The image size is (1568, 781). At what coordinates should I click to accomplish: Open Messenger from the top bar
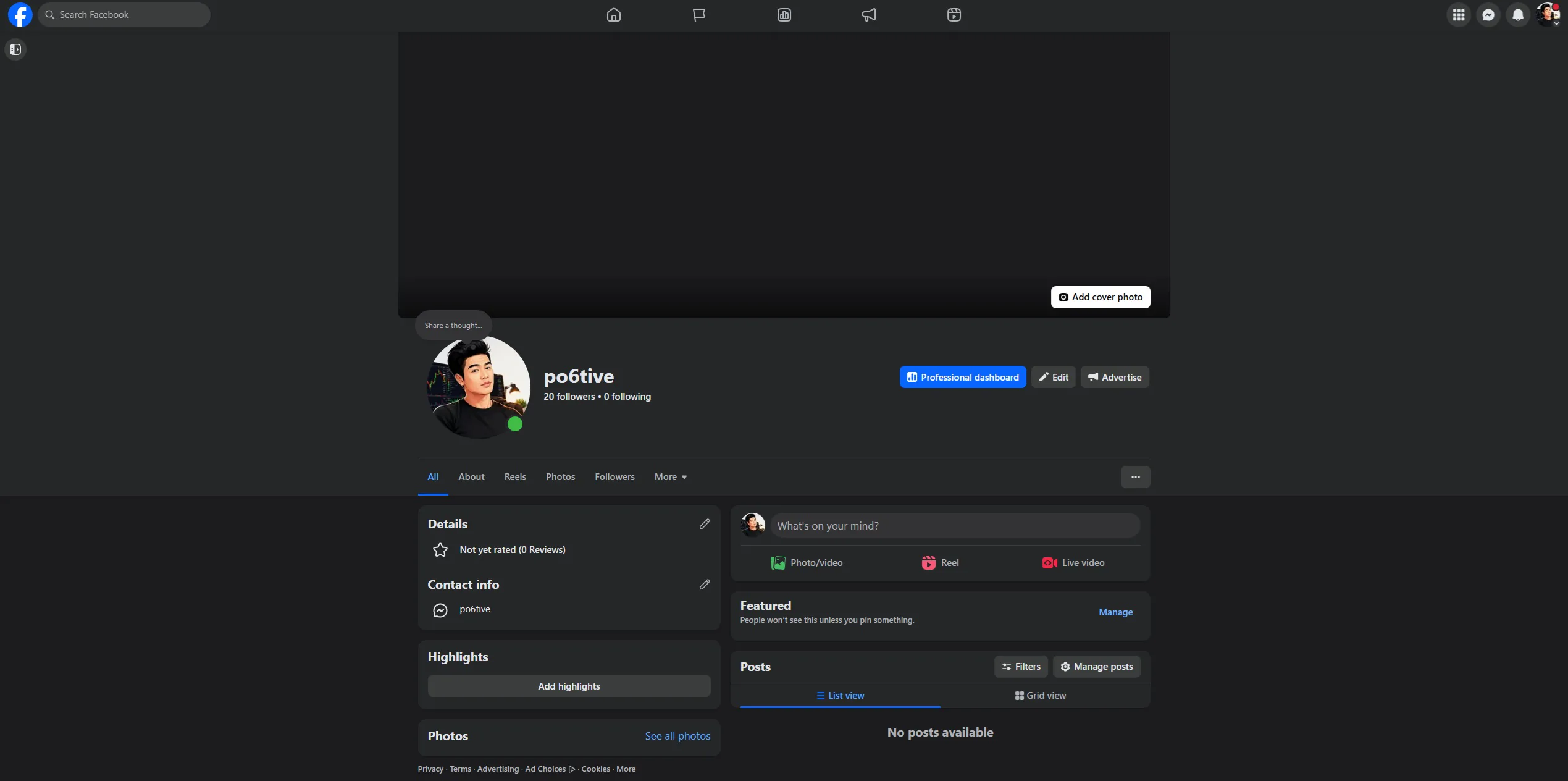(1488, 15)
